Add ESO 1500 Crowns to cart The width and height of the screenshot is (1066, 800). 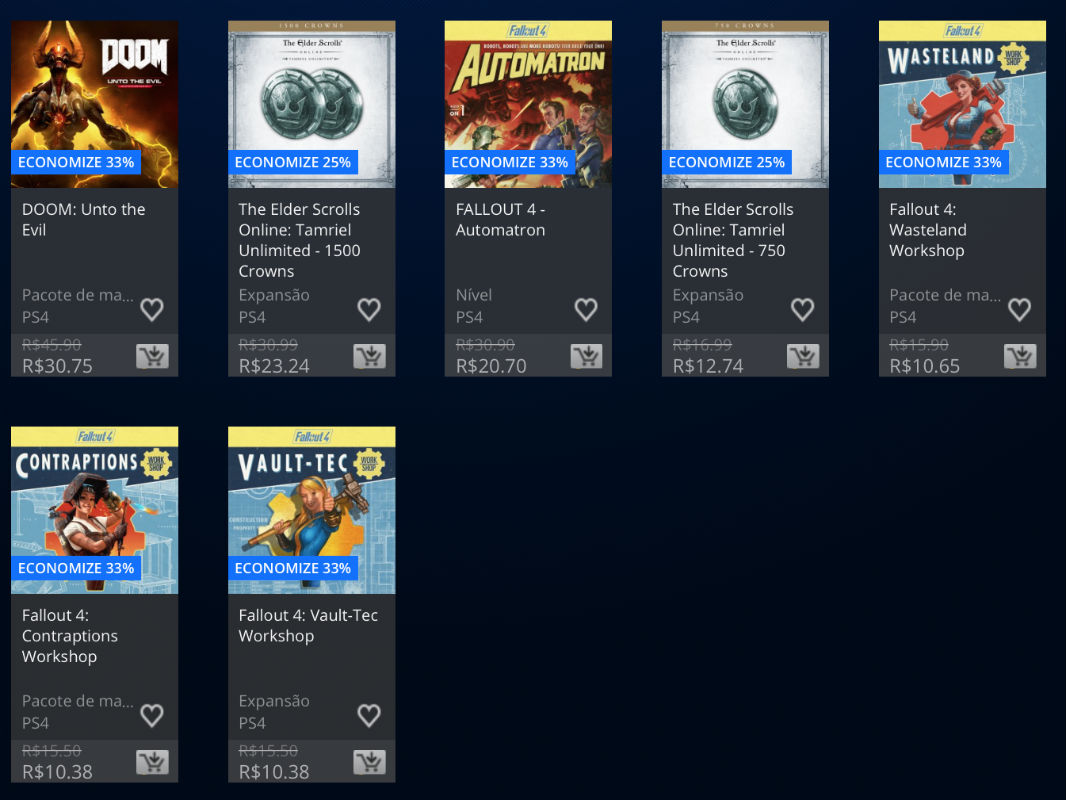(x=369, y=356)
